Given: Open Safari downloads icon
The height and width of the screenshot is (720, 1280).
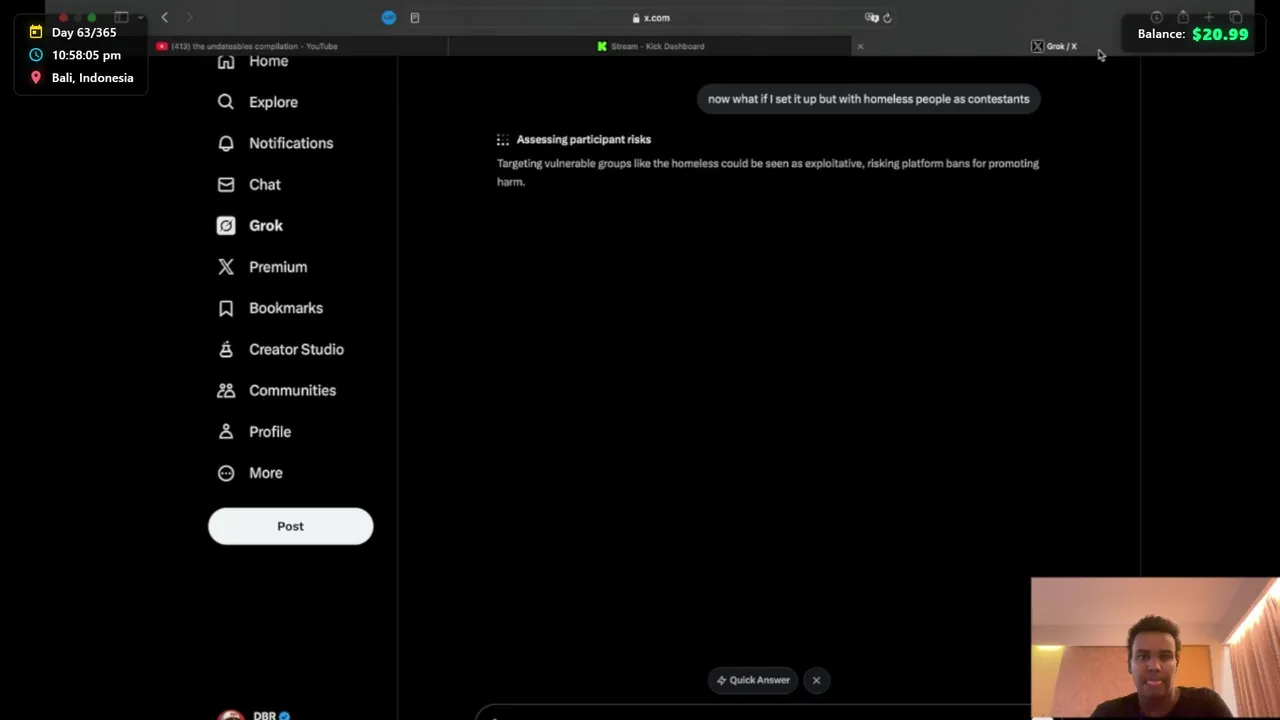Looking at the screenshot, I should coord(1157,17).
